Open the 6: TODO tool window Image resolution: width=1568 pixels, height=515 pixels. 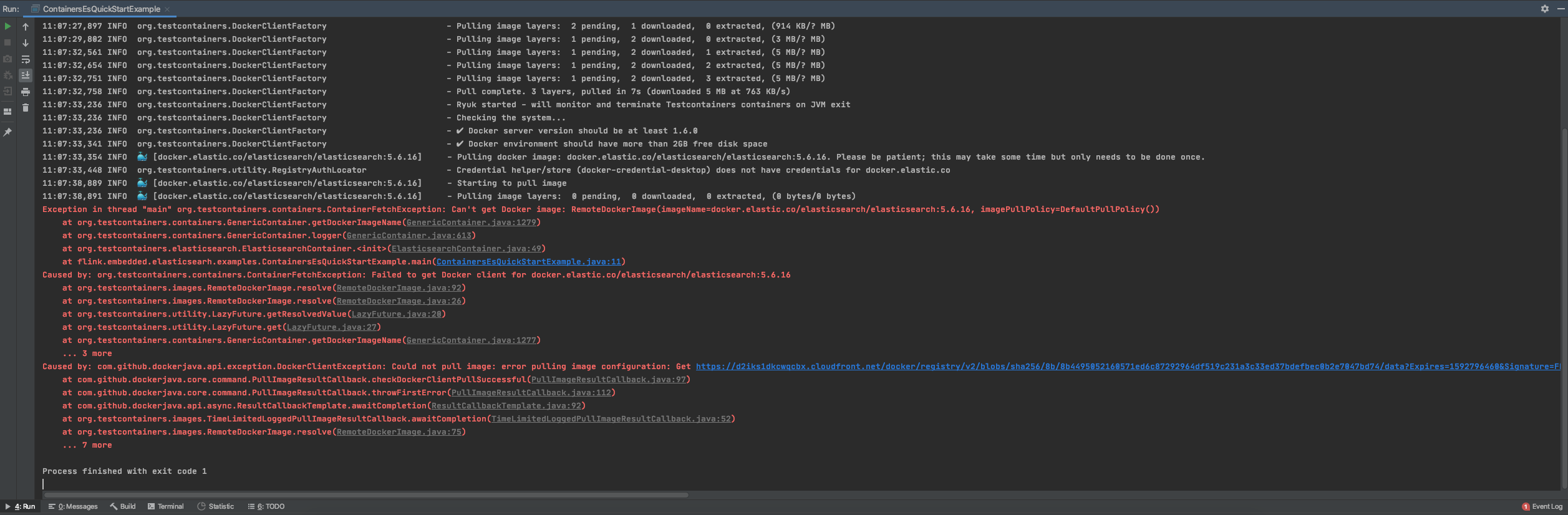click(x=266, y=506)
